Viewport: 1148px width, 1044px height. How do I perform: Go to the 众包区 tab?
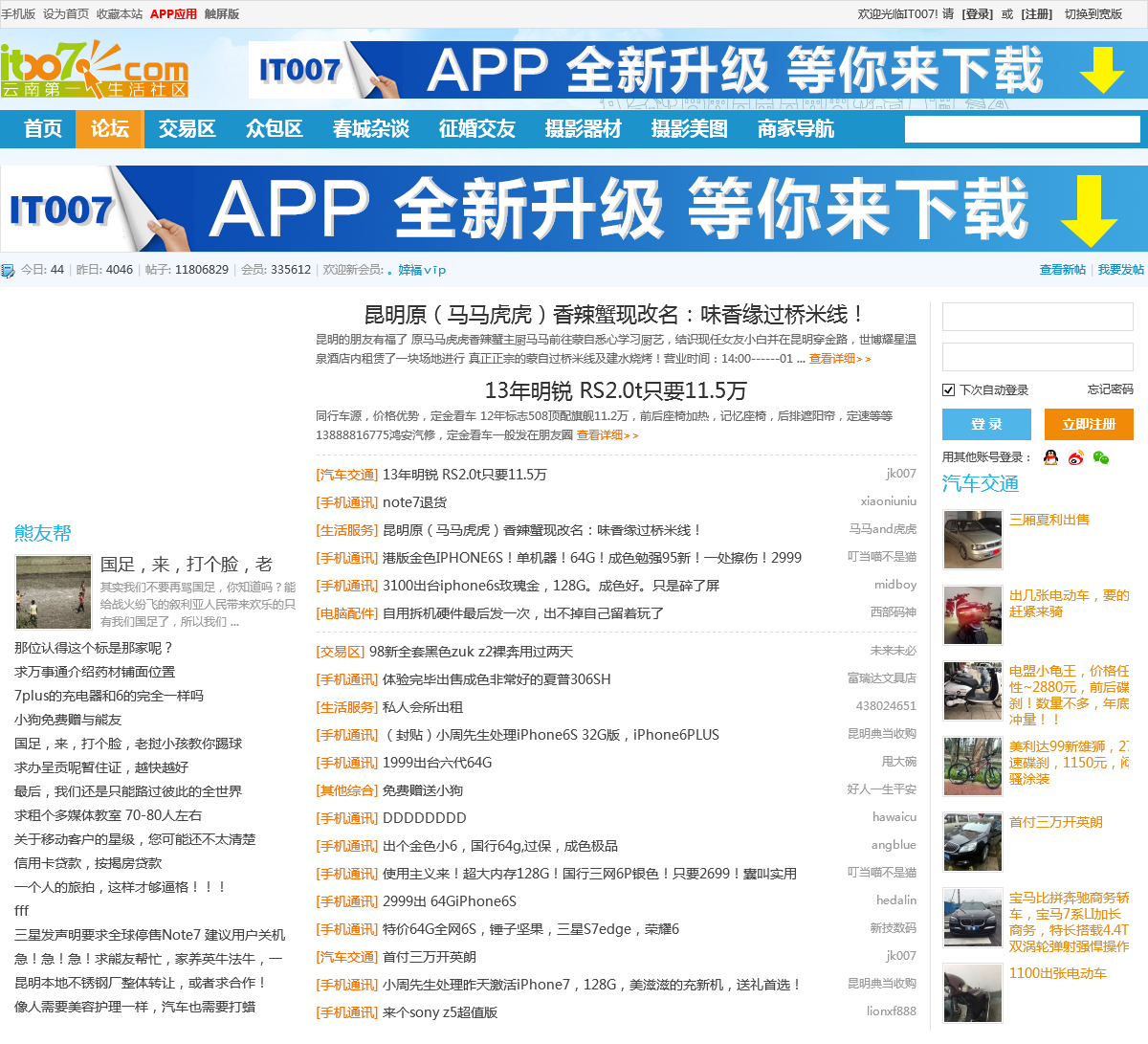pyautogui.click(x=275, y=129)
